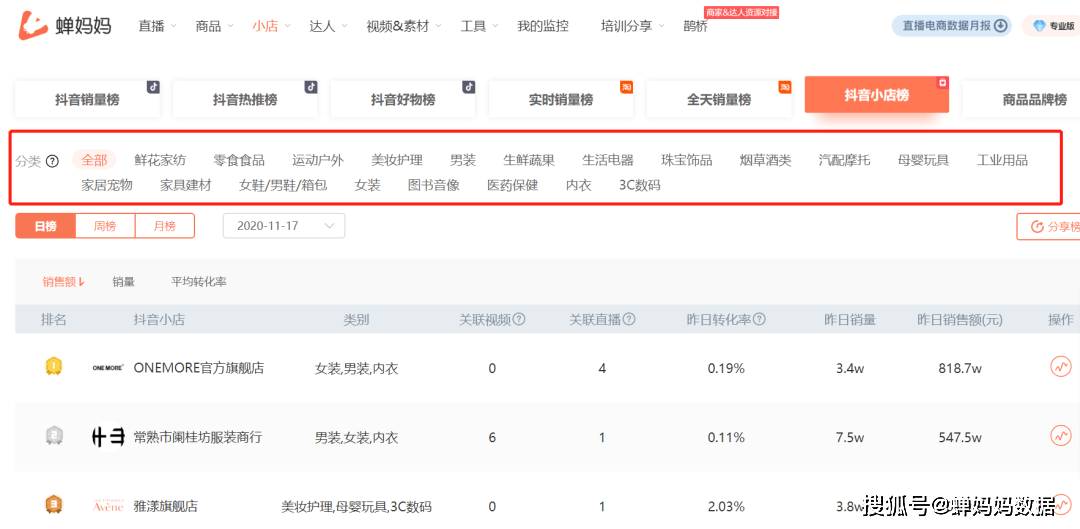Filter by 家居宠物 category
Screen dimensions: 1080x529
107,185
